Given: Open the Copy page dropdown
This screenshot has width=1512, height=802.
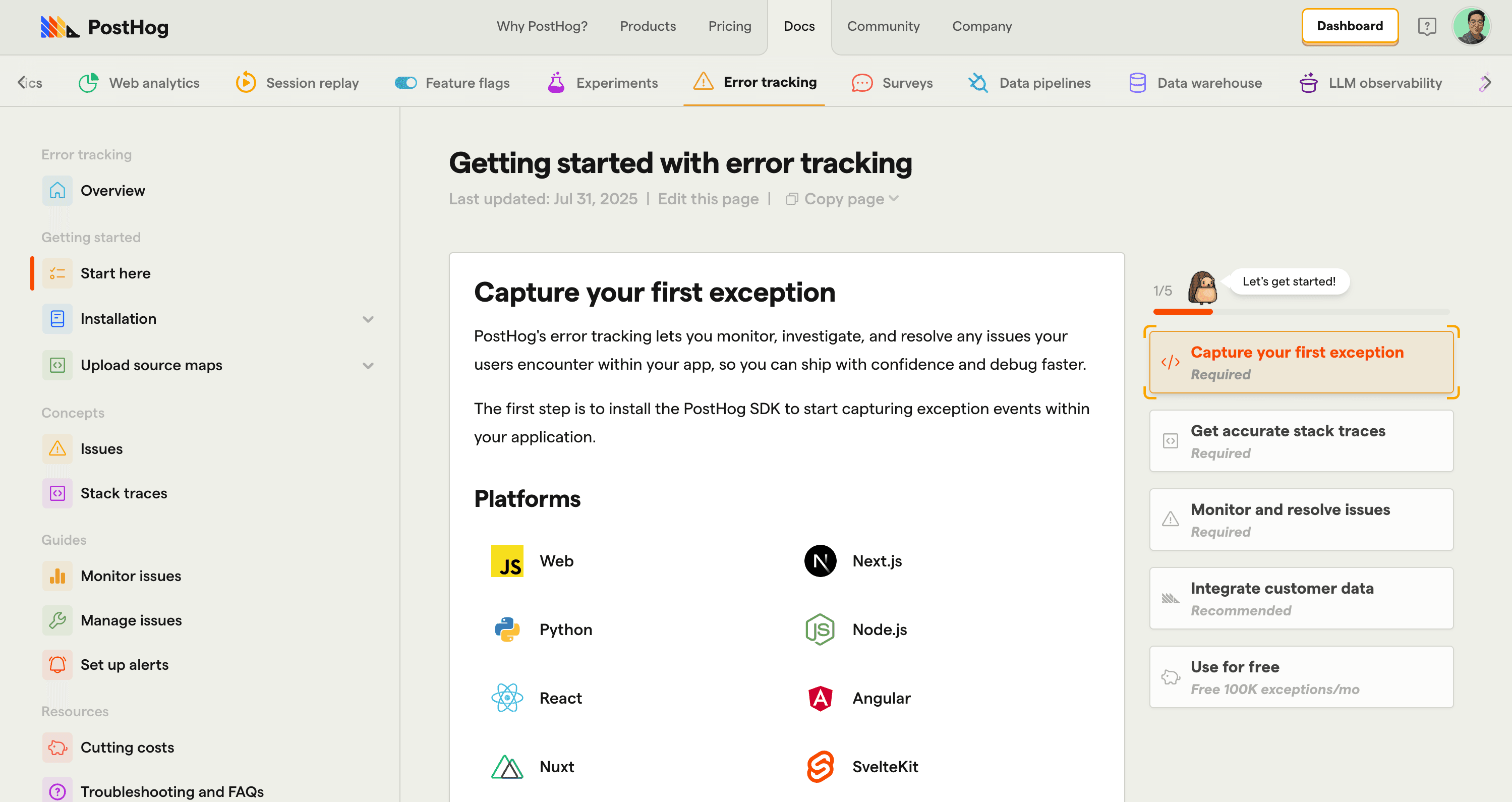Looking at the screenshot, I should tap(842, 199).
